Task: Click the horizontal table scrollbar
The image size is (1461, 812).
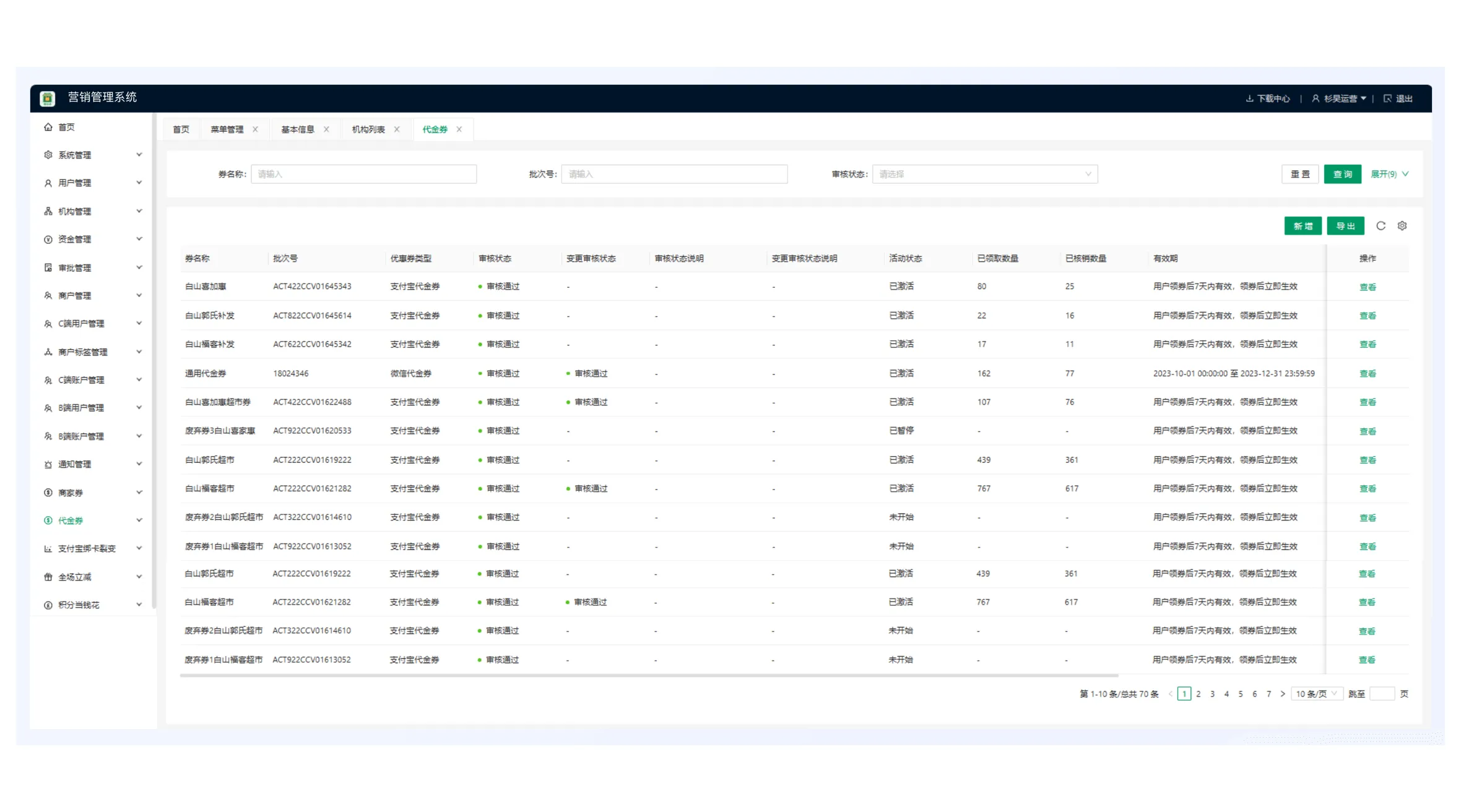Action: tap(649, 675)
